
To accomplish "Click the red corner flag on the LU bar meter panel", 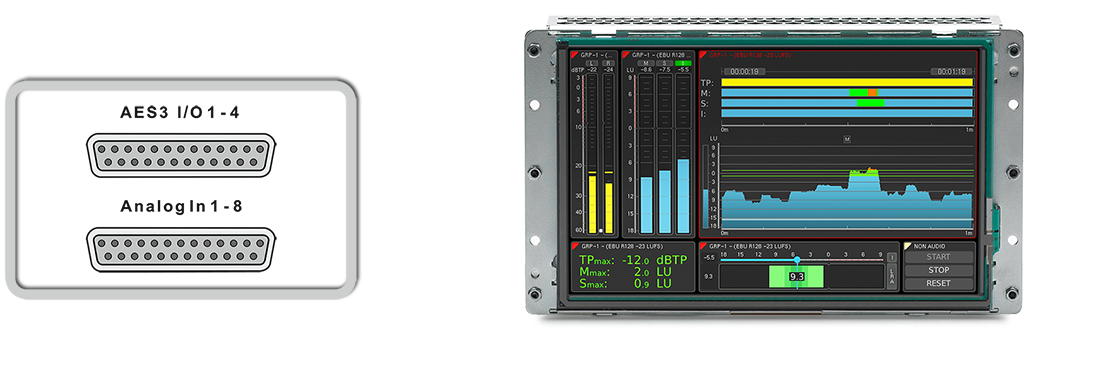I will (626, 55).
